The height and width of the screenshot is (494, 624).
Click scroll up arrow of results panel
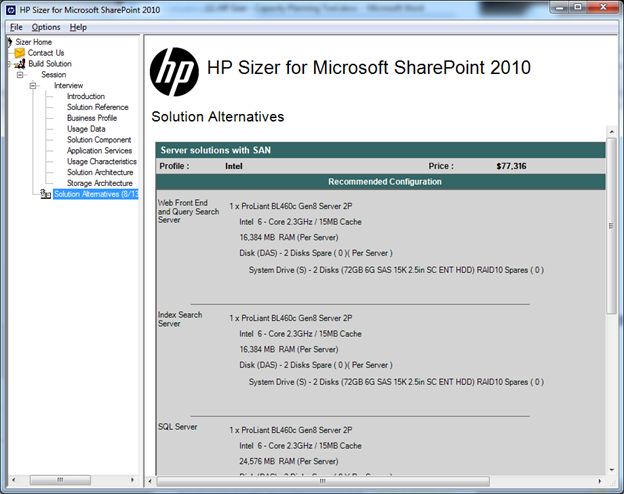pyautogui.click(x=612, y=131)
